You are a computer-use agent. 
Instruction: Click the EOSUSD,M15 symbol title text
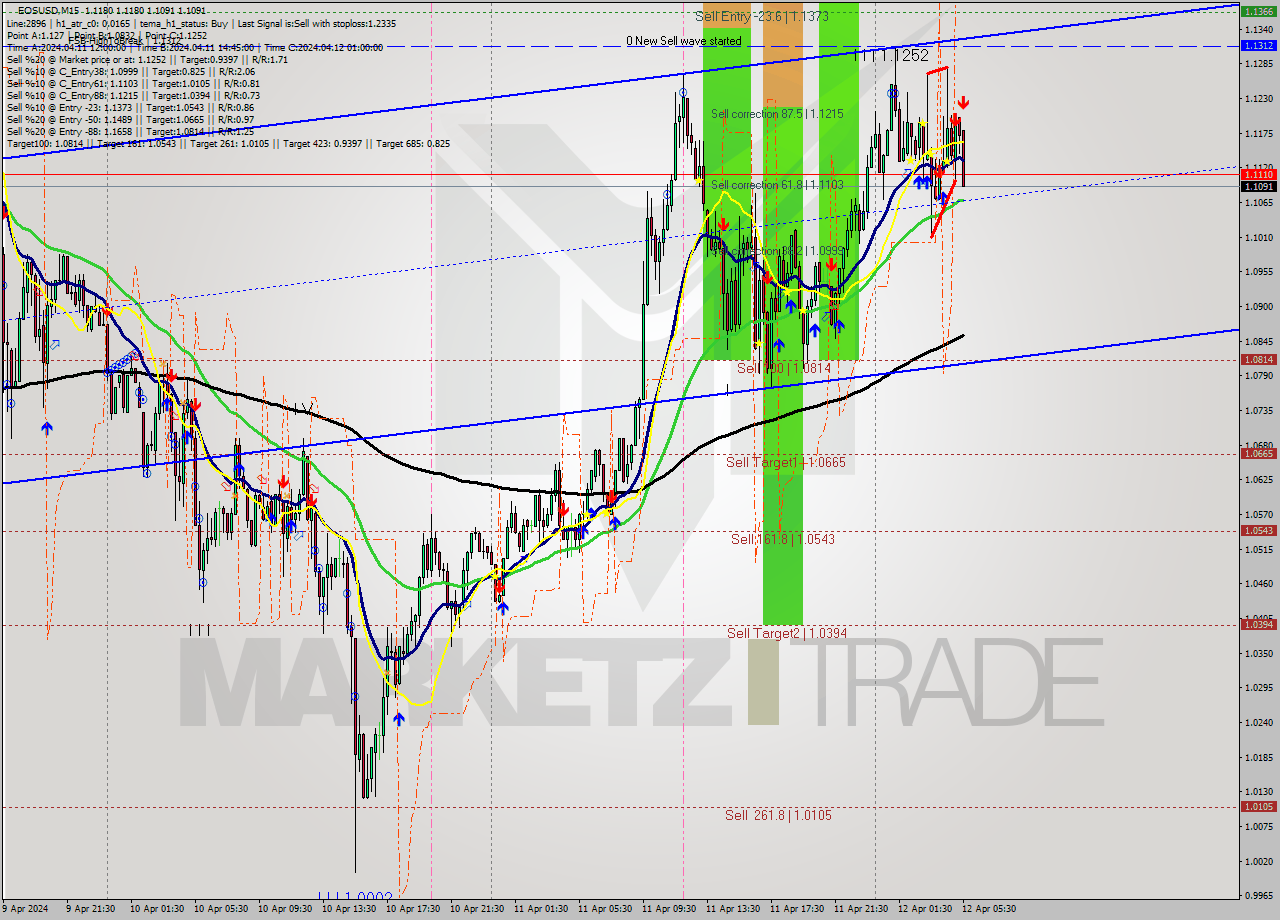[46, 10]
